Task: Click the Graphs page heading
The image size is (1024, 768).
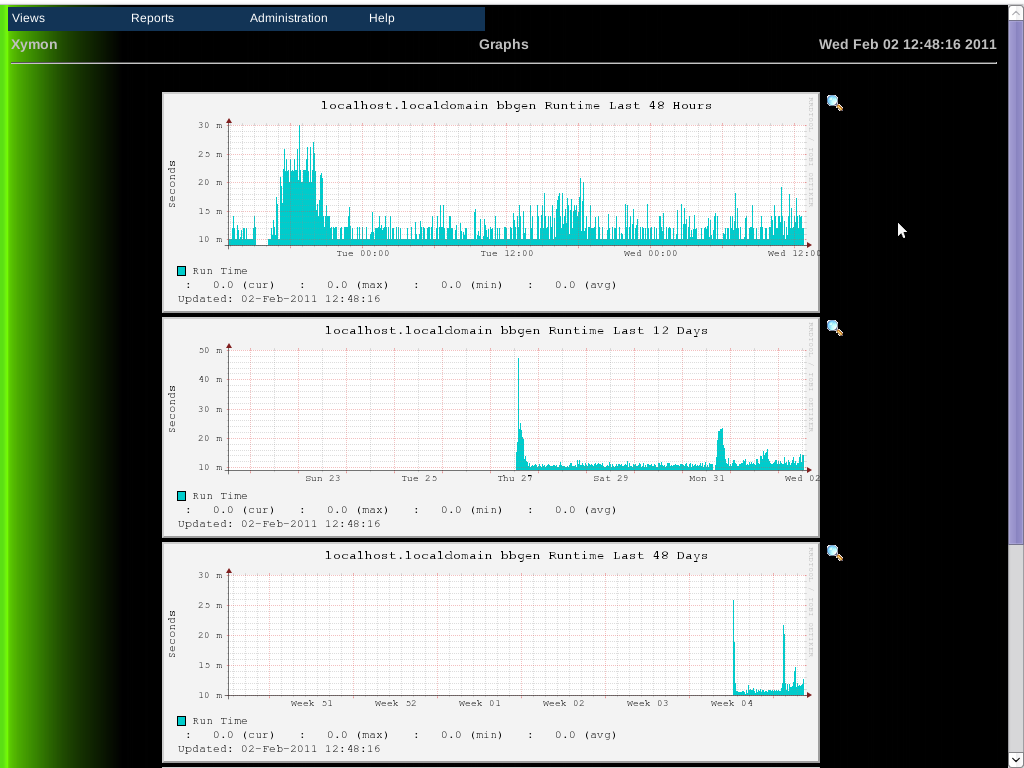Action: pyautogui.click(x=503, y=44)
